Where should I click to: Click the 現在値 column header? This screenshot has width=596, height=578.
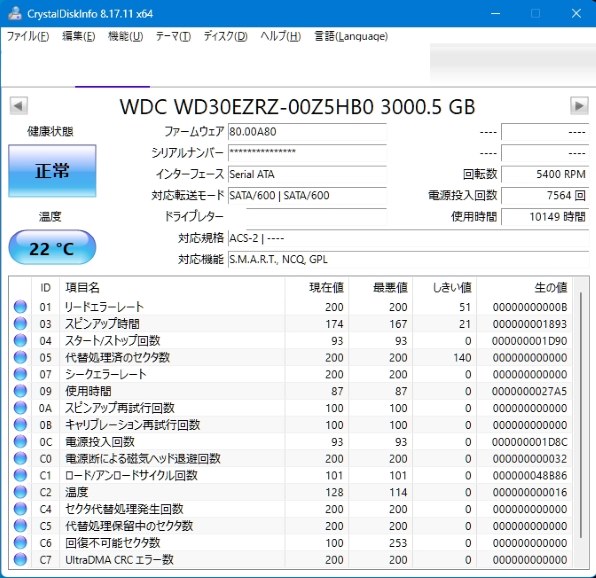316,288
